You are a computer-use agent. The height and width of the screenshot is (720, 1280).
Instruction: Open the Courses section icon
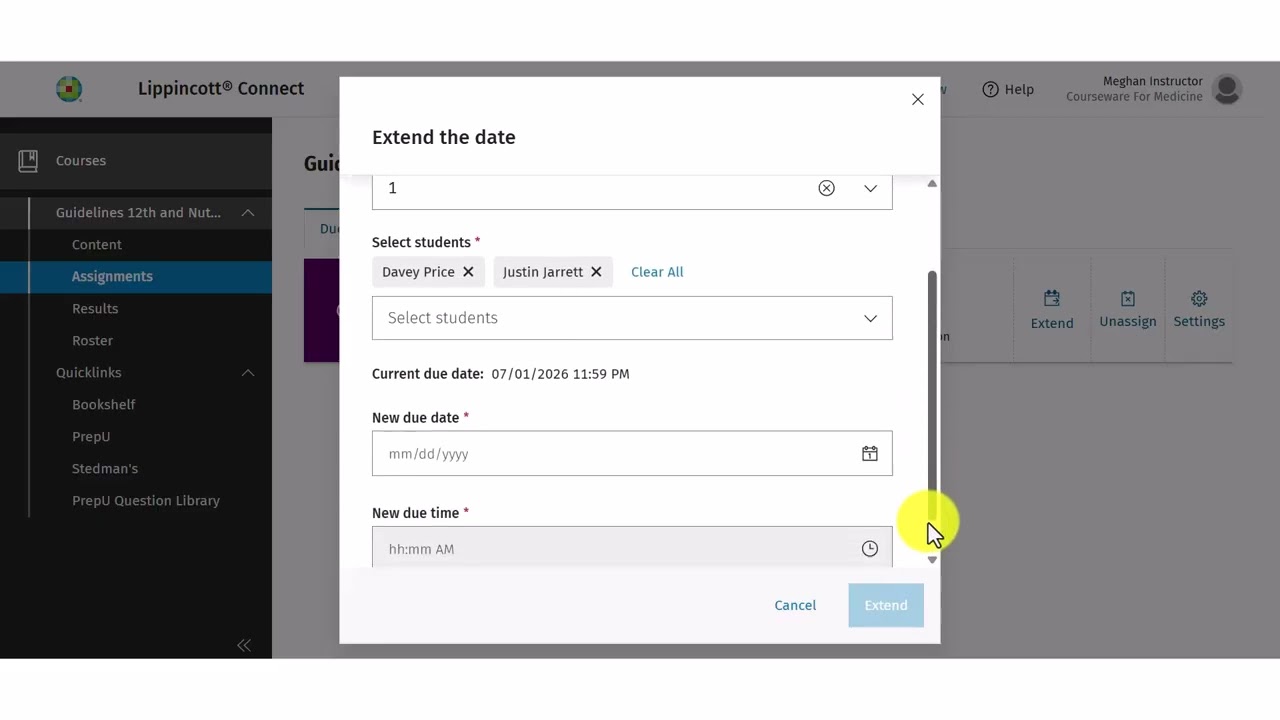28,160
